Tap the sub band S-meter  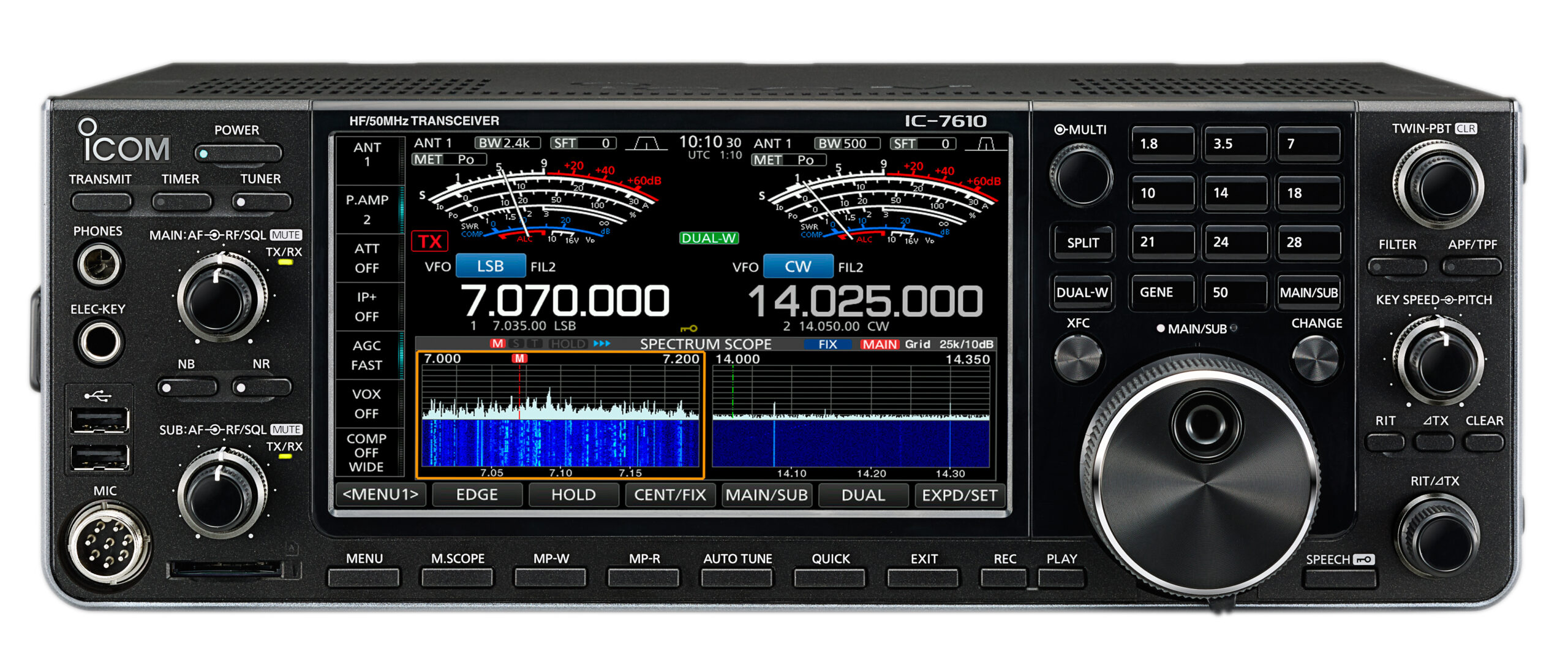pyautogui.click(x=879, y=202)
